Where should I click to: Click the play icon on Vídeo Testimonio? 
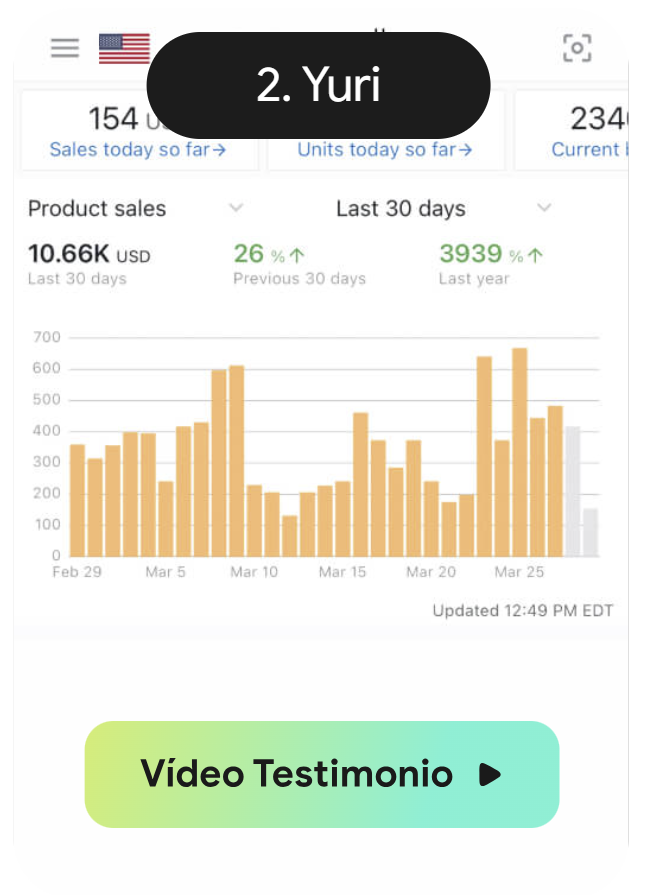(489, 774)
